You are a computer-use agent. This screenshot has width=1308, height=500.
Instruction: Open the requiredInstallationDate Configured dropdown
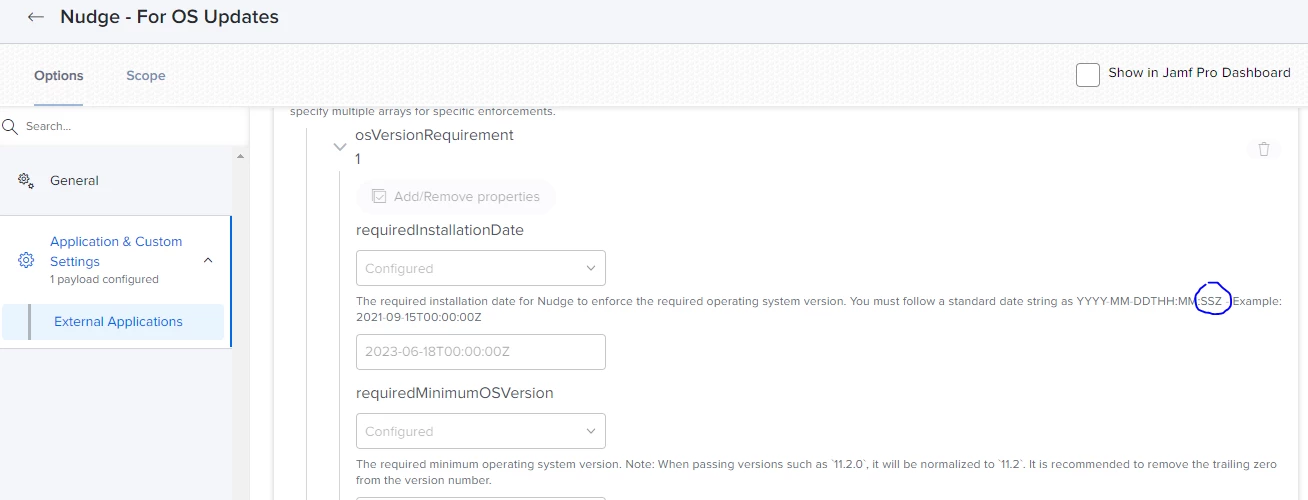point(481,268)
